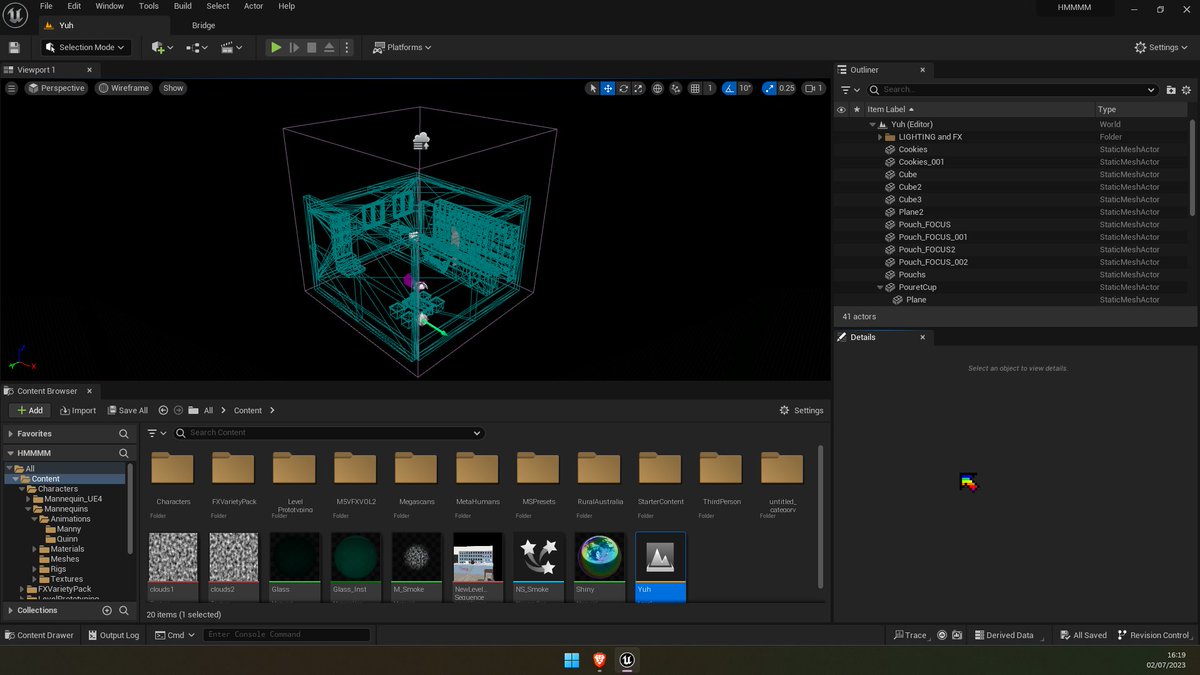
Task: Click the Save All button
Action: point(125,410)
